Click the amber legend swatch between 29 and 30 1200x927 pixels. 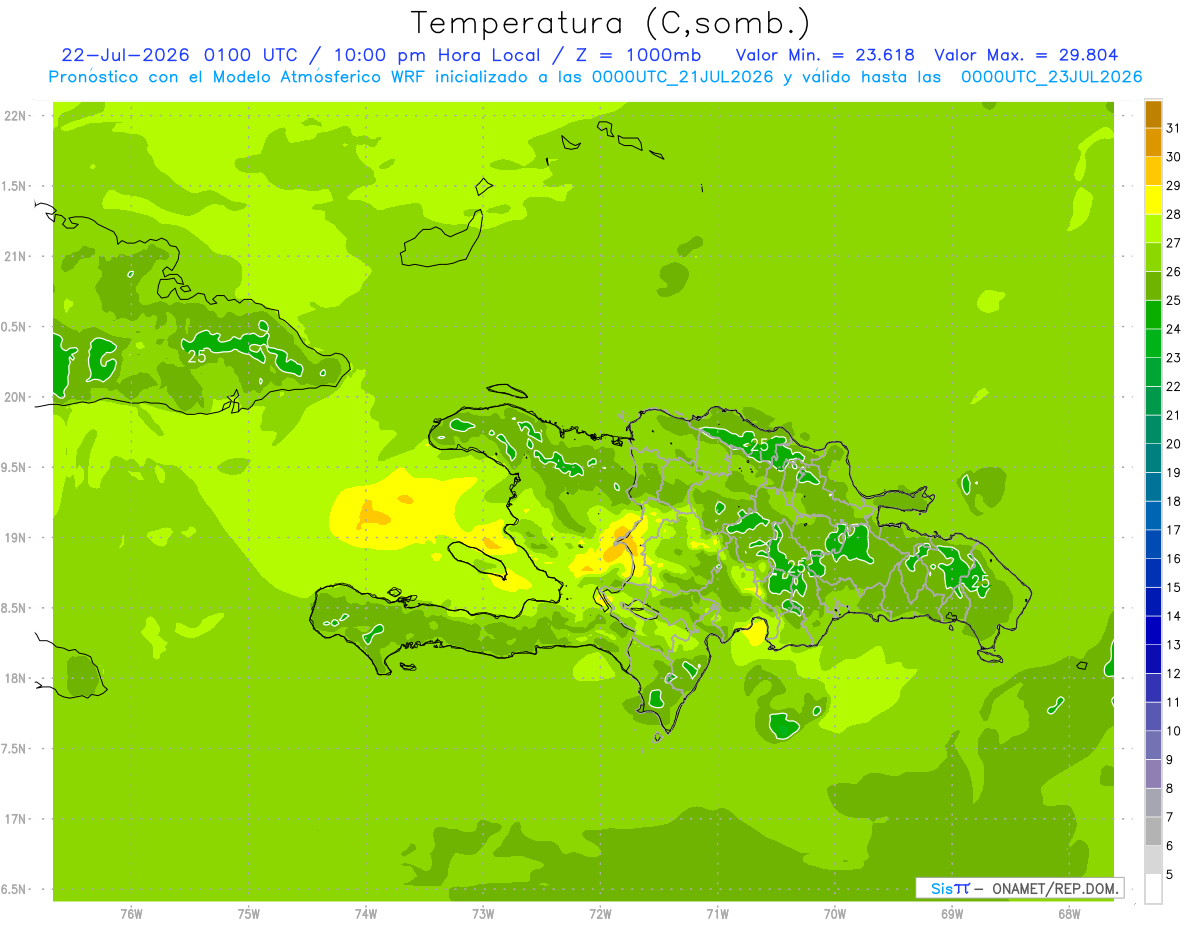(x=1153, y=172)
